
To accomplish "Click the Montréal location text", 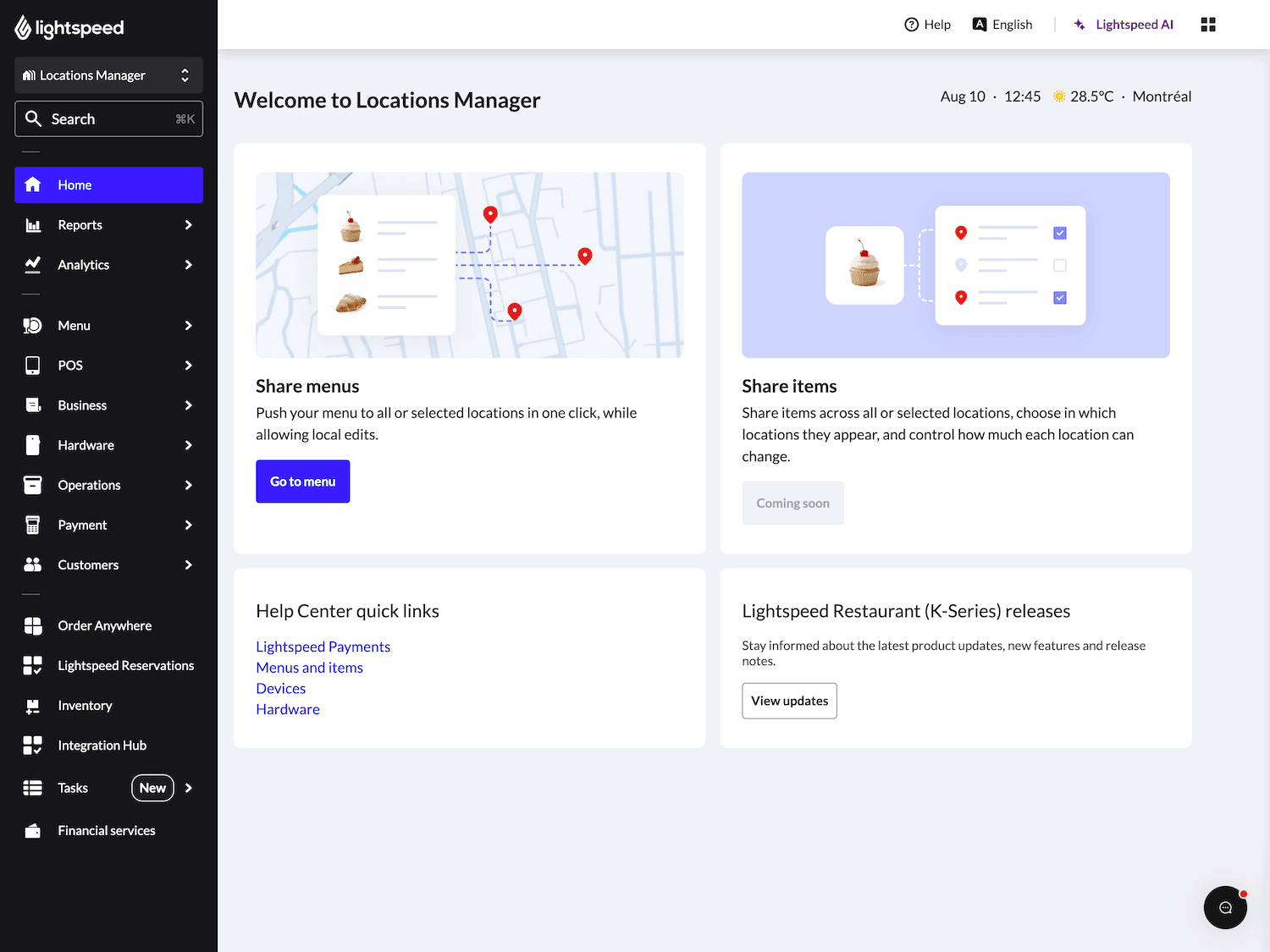I will 1162,96.
